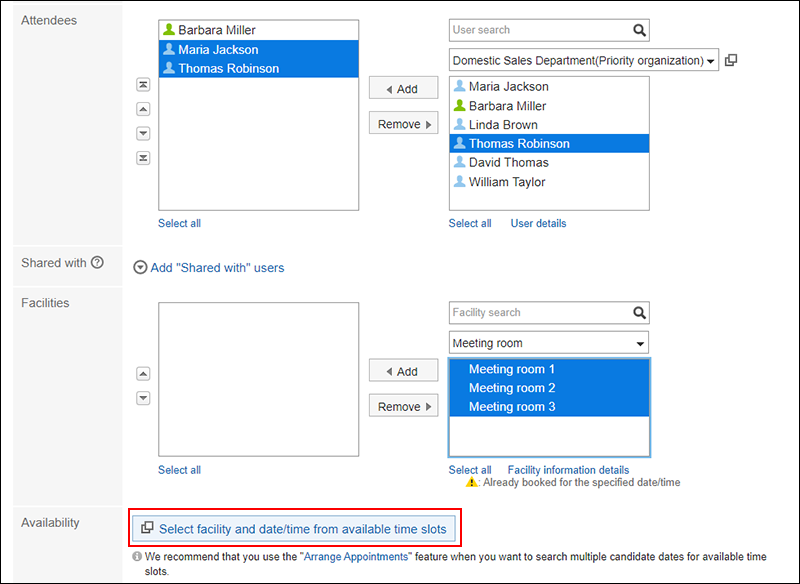Viewport: 800px width, 584px height.
Task: Click the facility search magnifier icon
Action: 639,313
